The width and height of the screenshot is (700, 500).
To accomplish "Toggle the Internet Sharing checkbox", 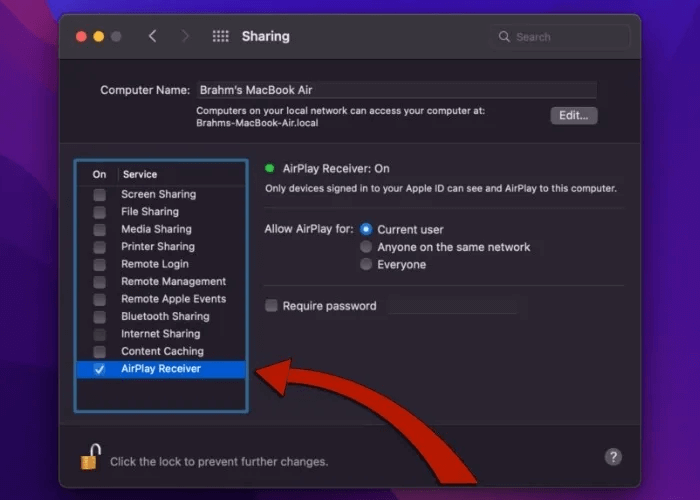I will (x=100, y=334).
